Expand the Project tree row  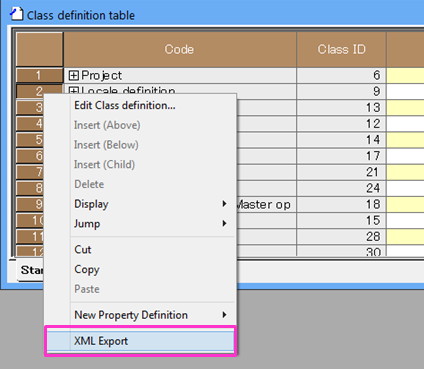[x=73, y=75]
